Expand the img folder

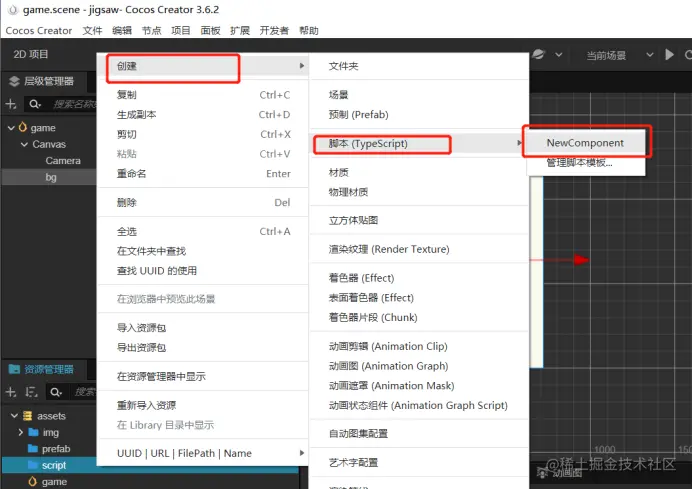[20, 432]
